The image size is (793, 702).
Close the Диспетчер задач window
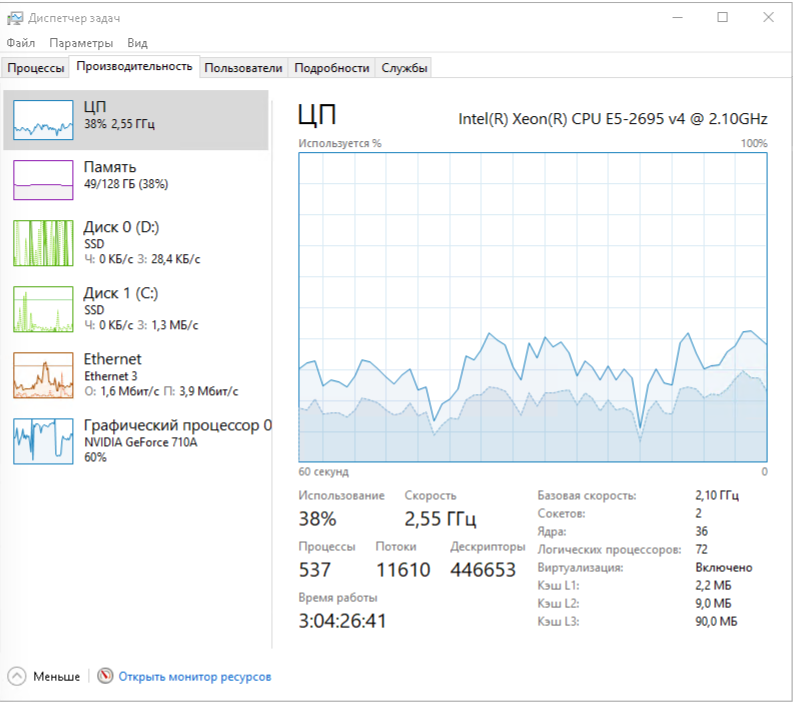(768, 18)
